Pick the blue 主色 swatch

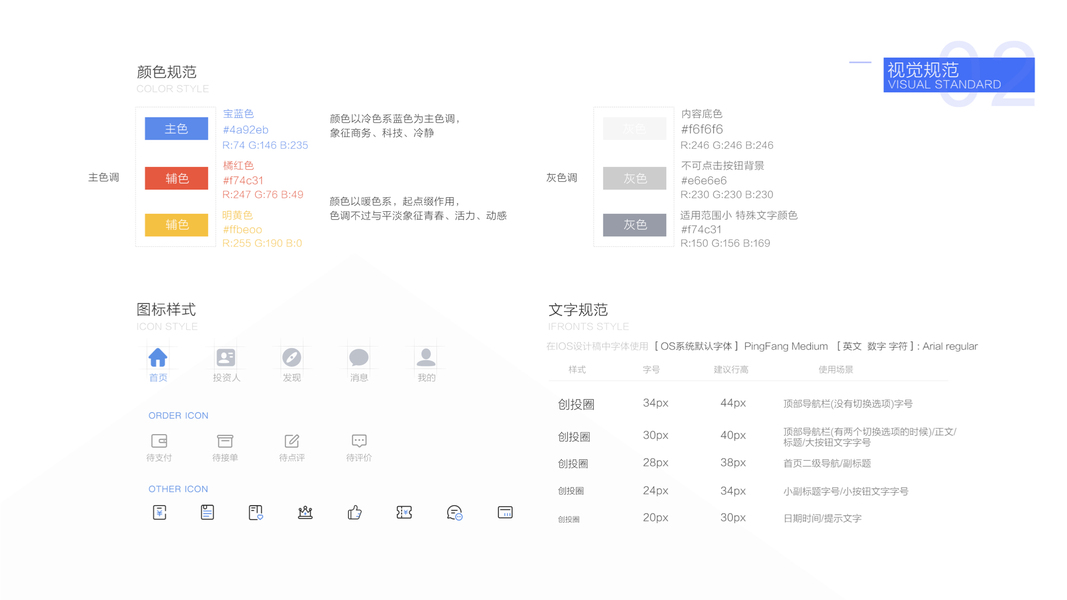coord(176,129)
